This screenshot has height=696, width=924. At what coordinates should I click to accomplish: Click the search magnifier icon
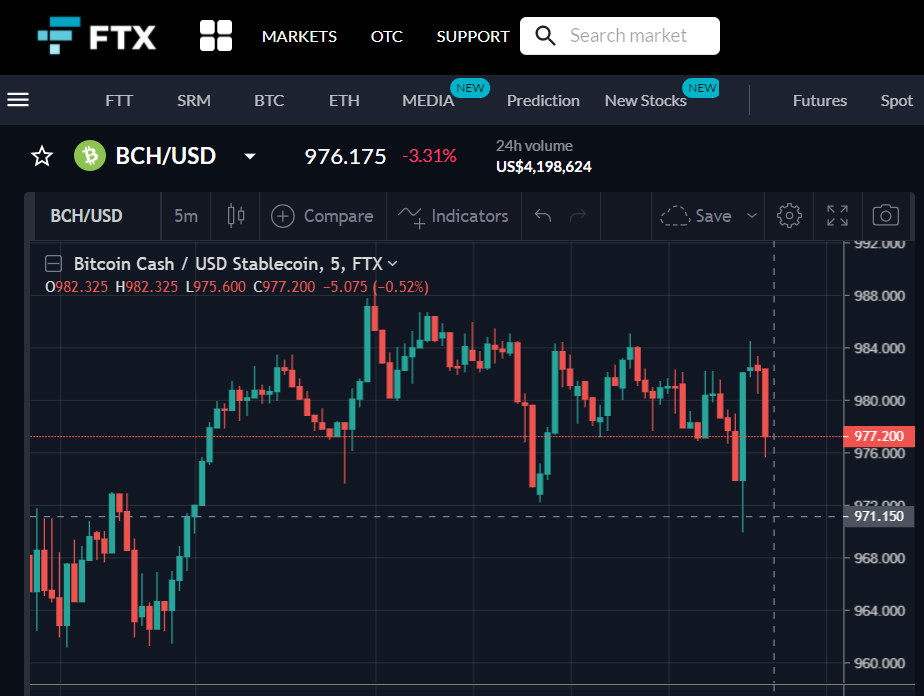point(545,36)
